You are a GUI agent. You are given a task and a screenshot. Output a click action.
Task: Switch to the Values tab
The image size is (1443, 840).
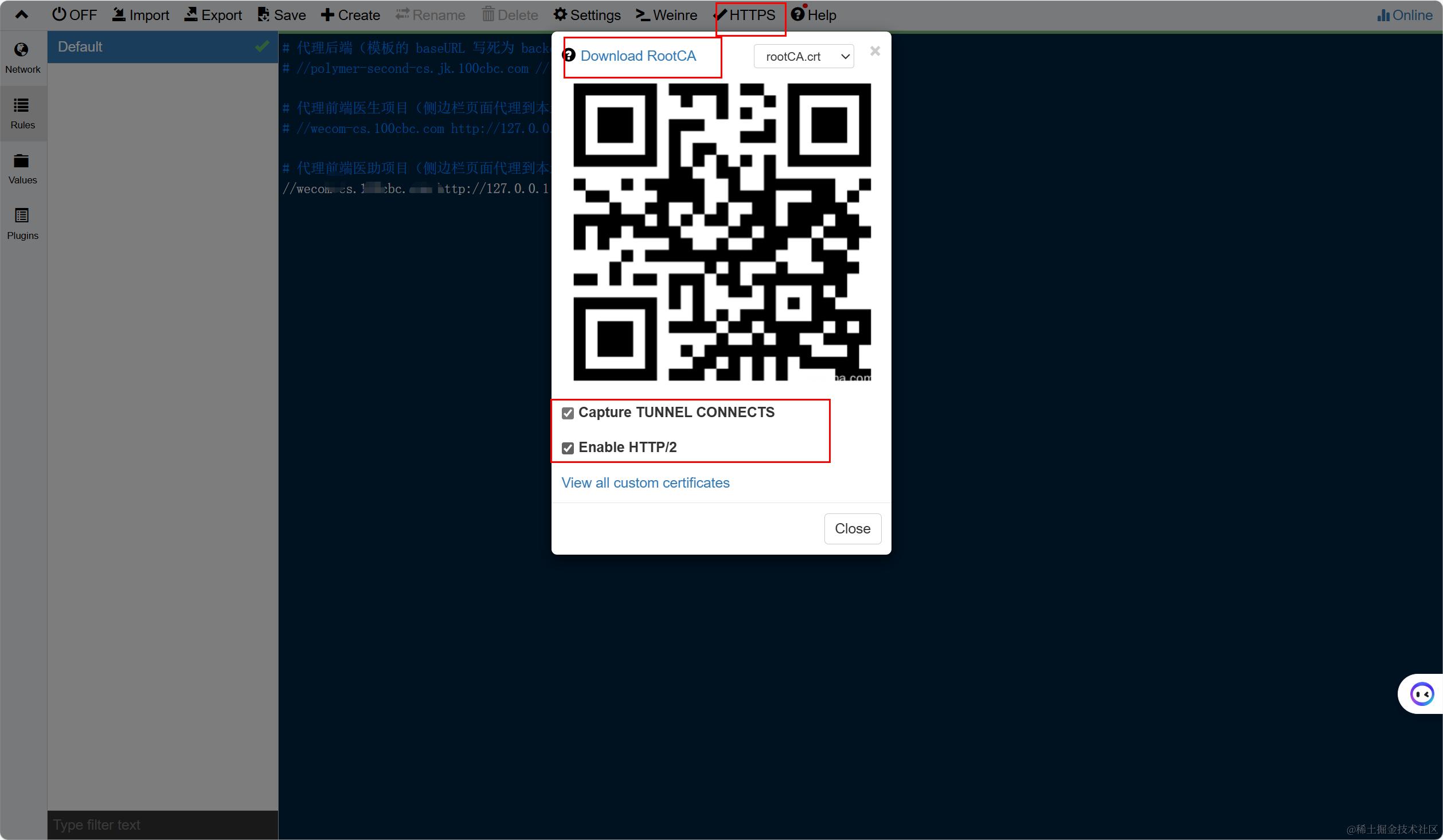click(x=22, y=168)
